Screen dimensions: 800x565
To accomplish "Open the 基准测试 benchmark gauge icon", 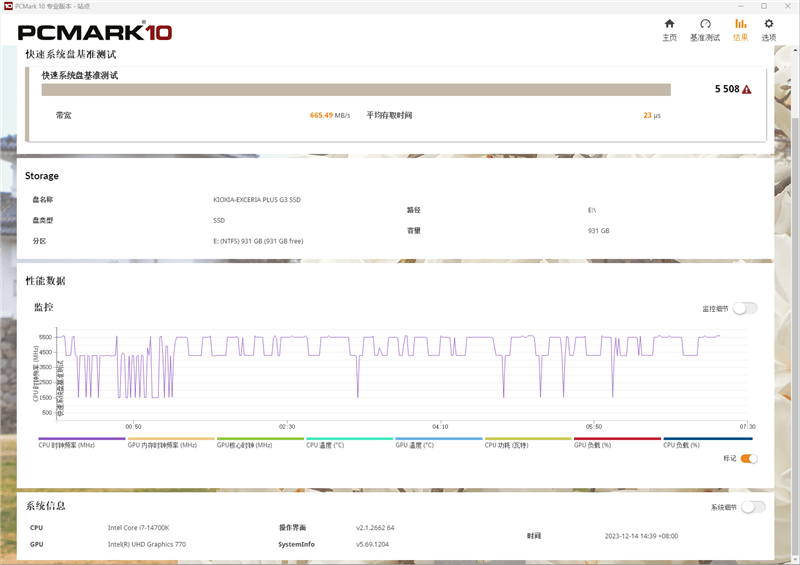I will [704, 29].
